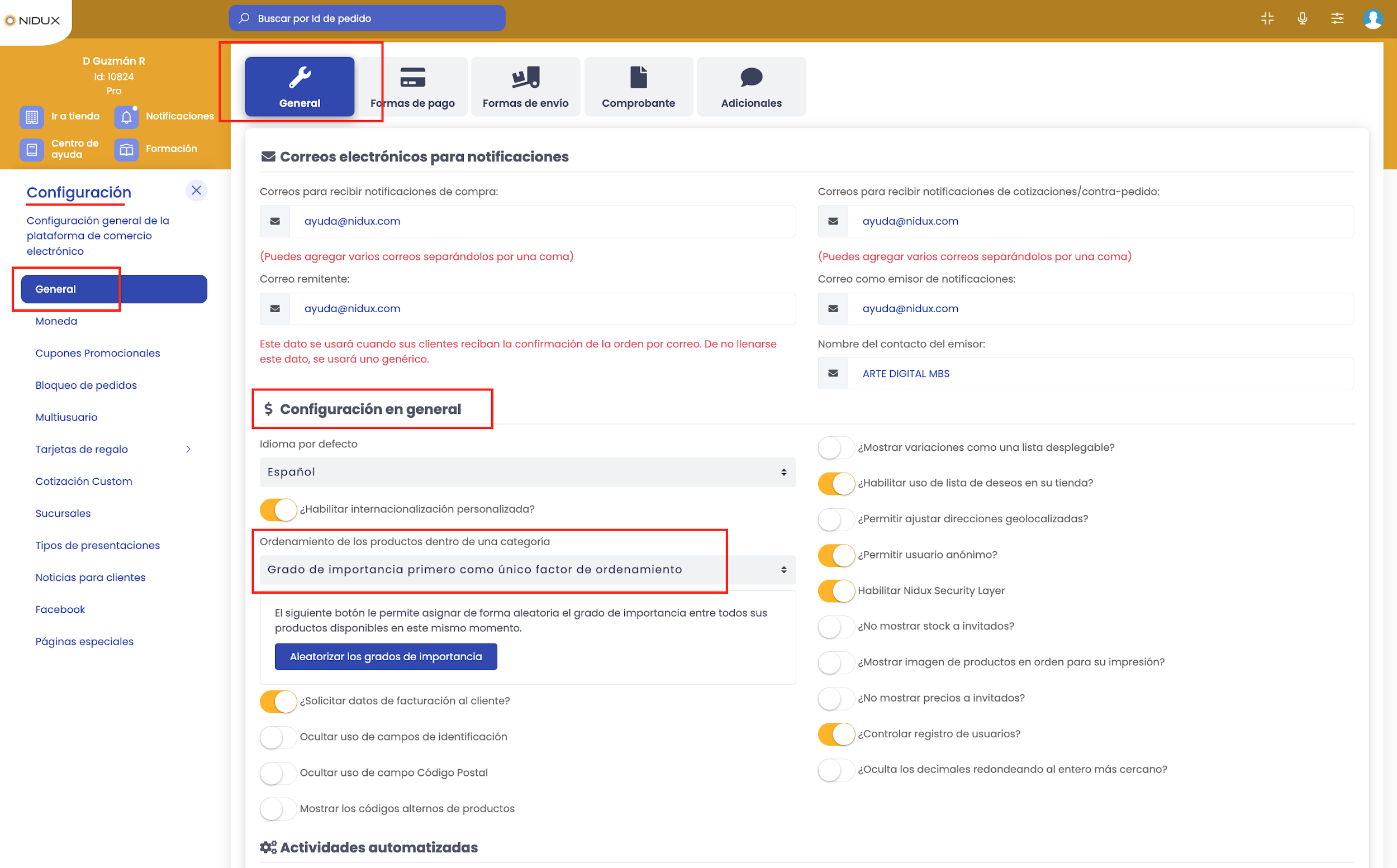Screen dimensions: 1397x868
Task: Click the Buscar por Id de pedido field
Action: pos(368,18)
